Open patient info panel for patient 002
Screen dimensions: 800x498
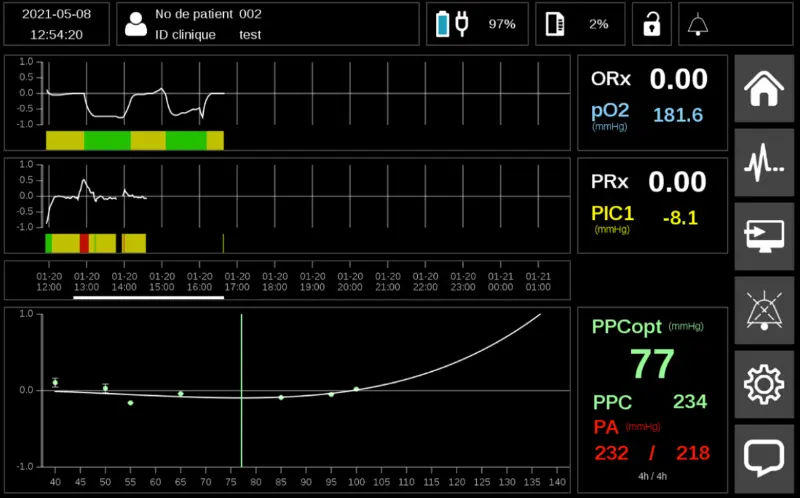point(268,24)
